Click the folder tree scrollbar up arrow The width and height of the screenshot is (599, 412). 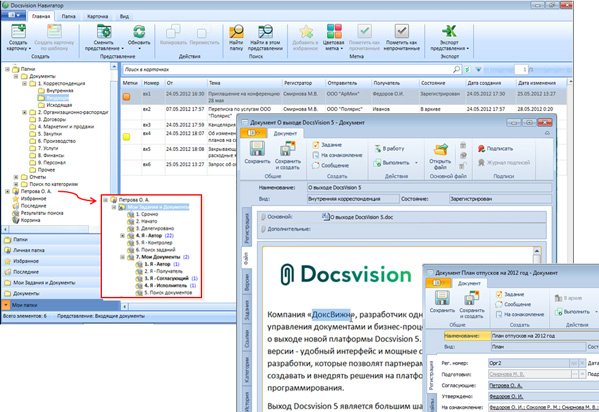114,67
